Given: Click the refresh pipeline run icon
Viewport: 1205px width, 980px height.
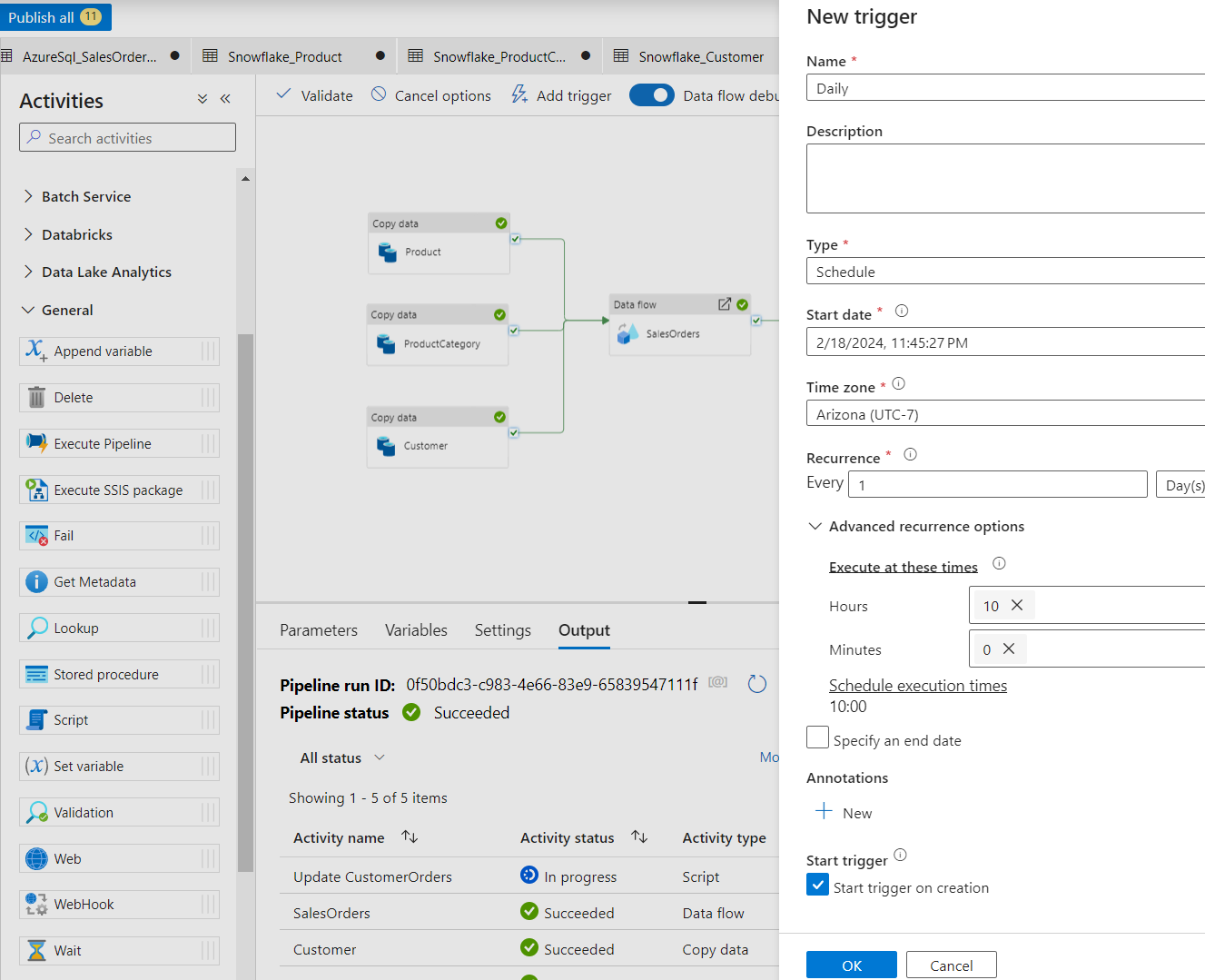Looking at the screenshot, I should 757,684.
